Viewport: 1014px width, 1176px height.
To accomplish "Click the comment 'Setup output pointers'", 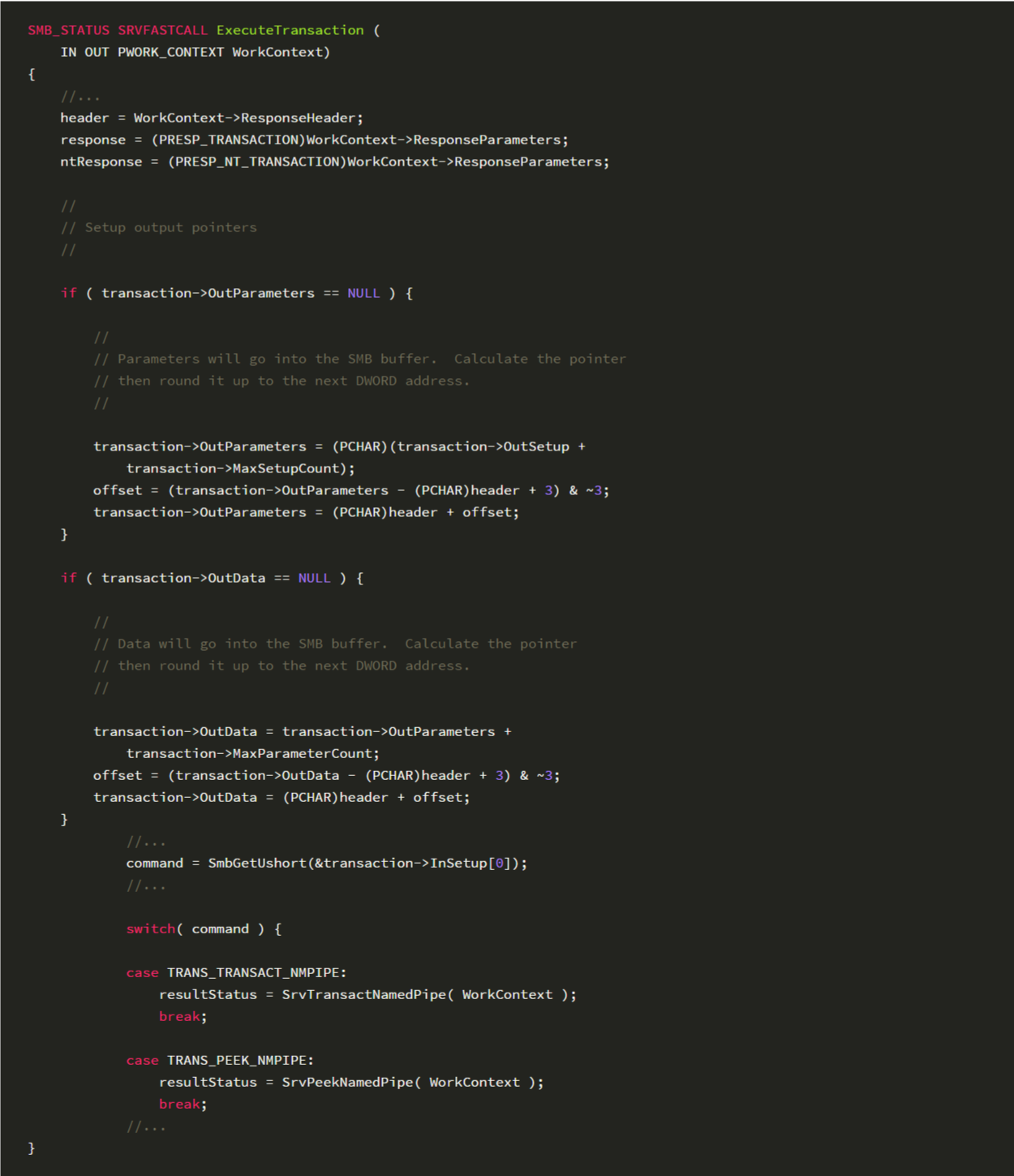I will (x=170, y=227).
